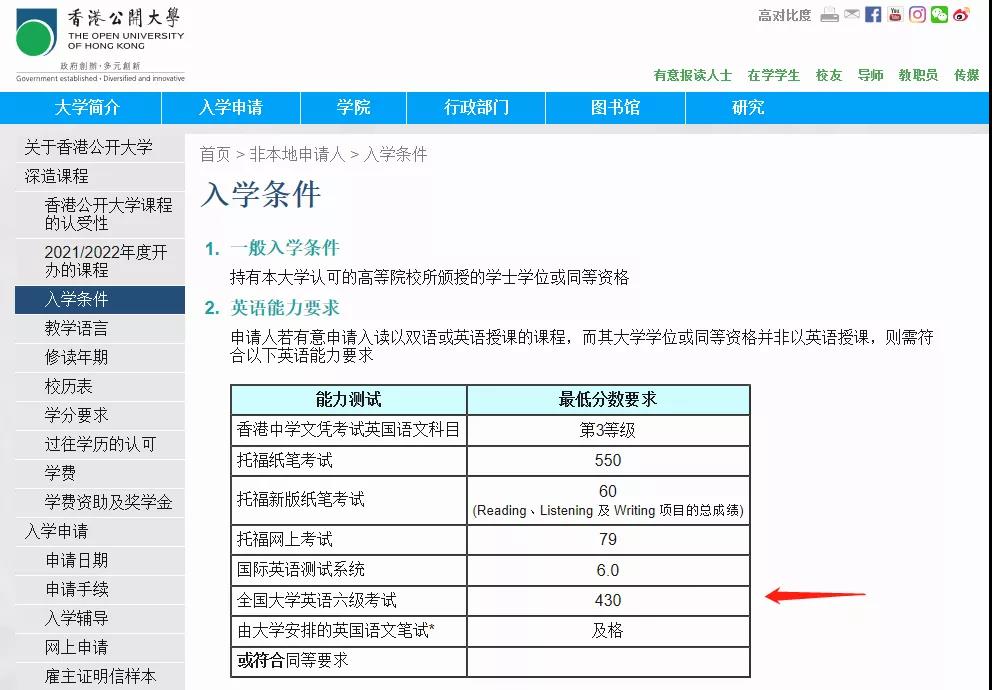Open 入学申请 sidebar section

pyautogui.click(x=100, y=532)
